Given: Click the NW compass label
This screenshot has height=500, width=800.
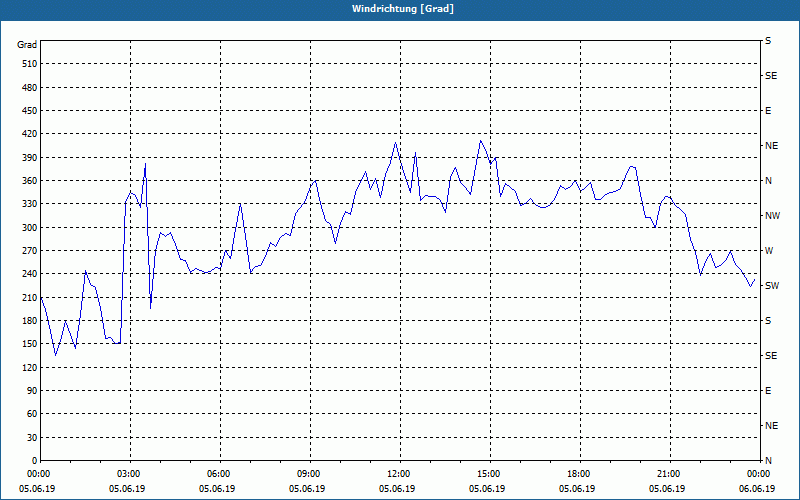Looking at the screenshot, I should (772, 216).
